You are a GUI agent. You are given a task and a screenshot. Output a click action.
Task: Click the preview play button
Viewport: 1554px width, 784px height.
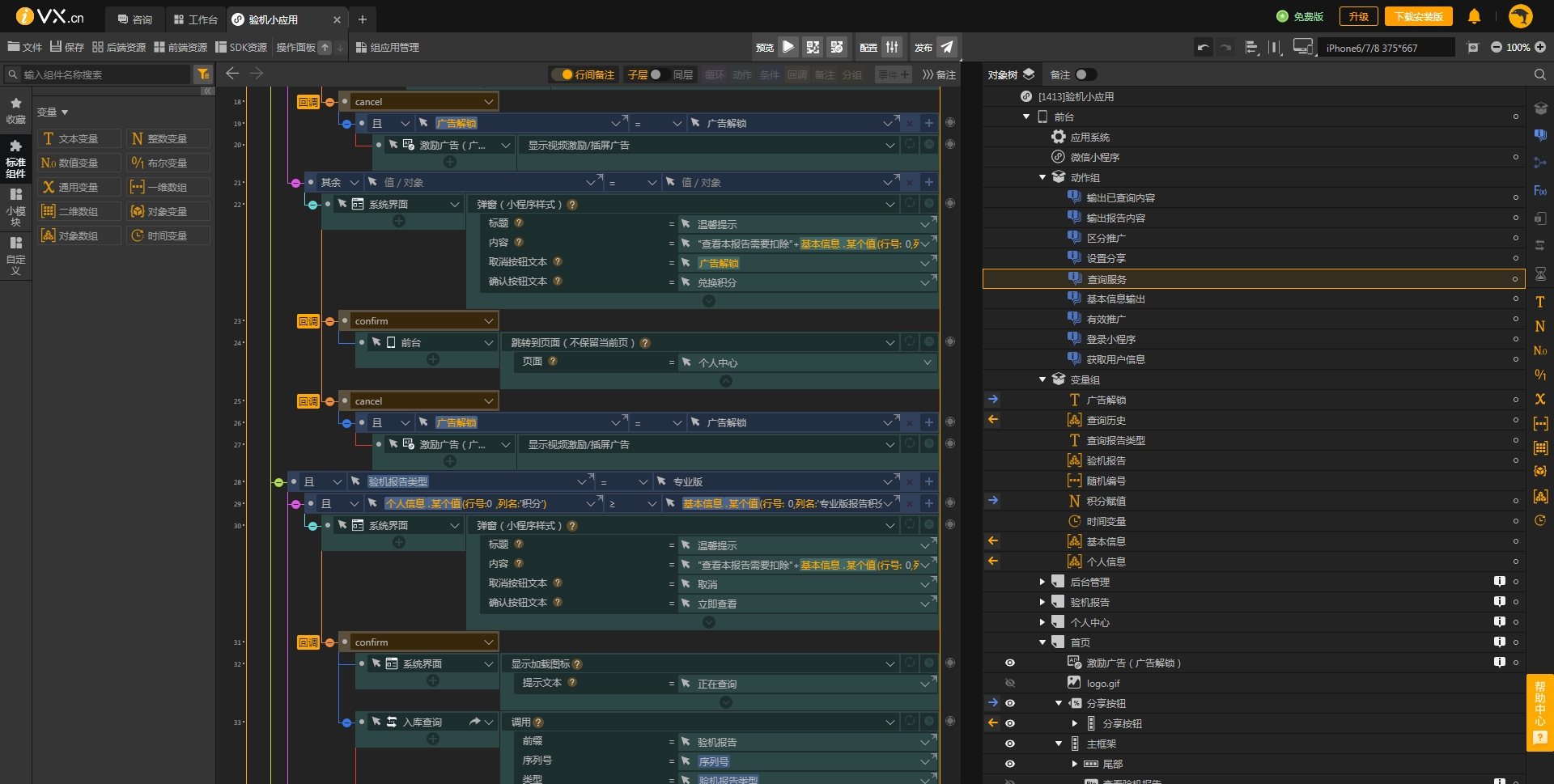(788, 47)
